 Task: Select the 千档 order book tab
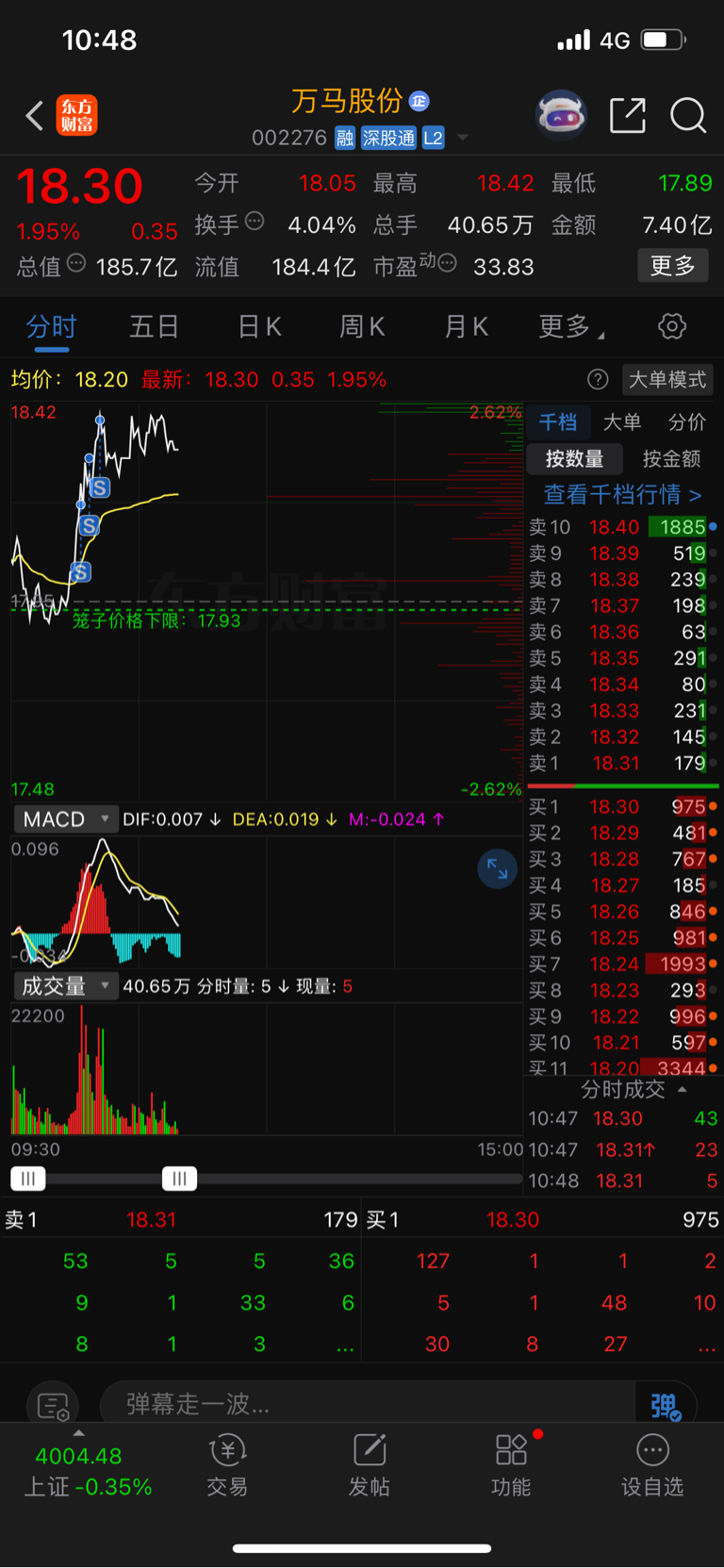[557, 421]
